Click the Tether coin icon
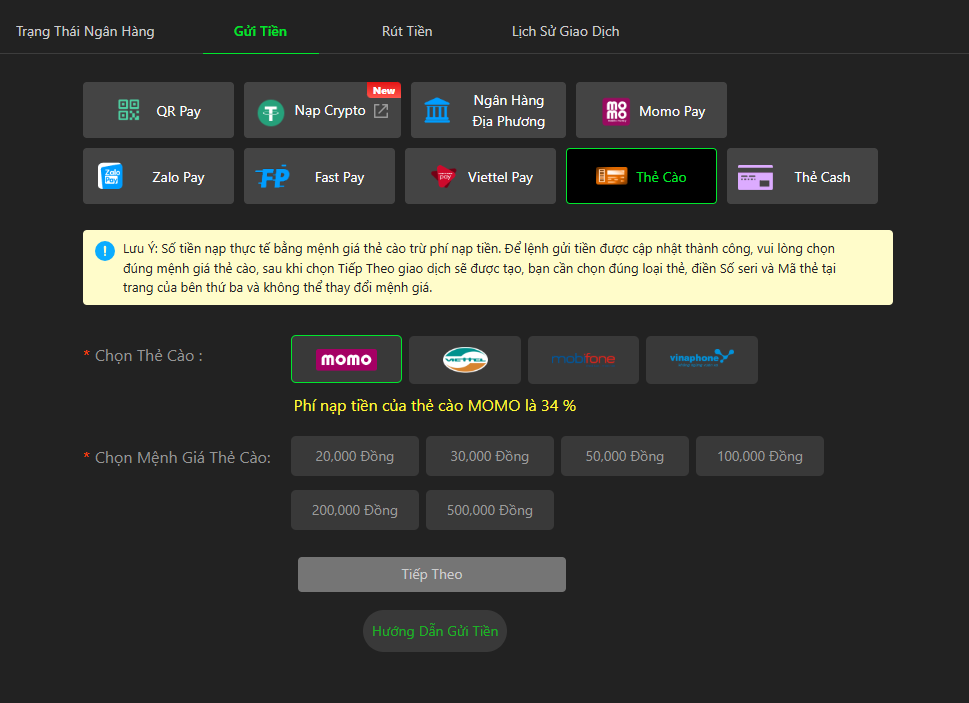 [x=271, y=113]
